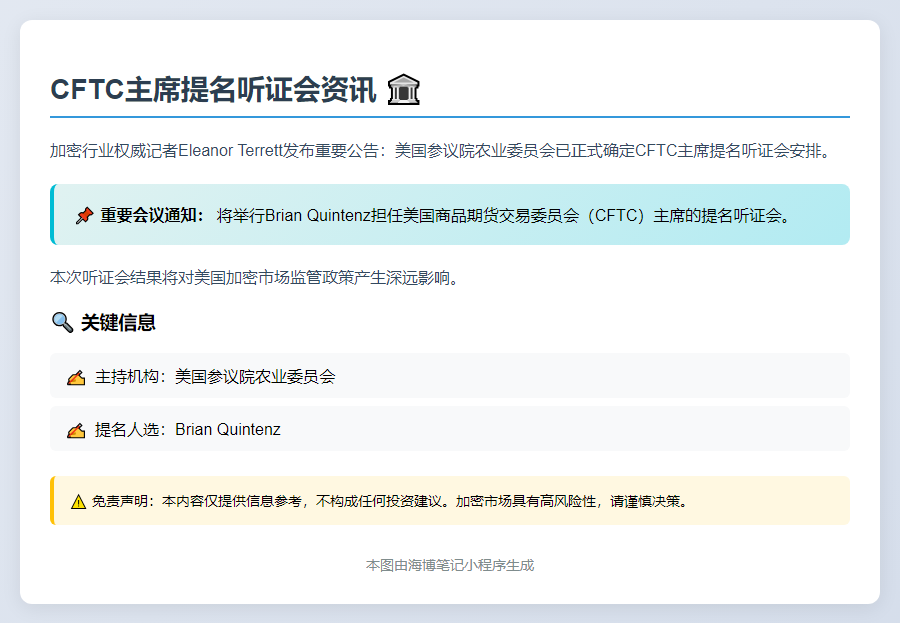Click the yellow warning triangle icon

[78, 502]
